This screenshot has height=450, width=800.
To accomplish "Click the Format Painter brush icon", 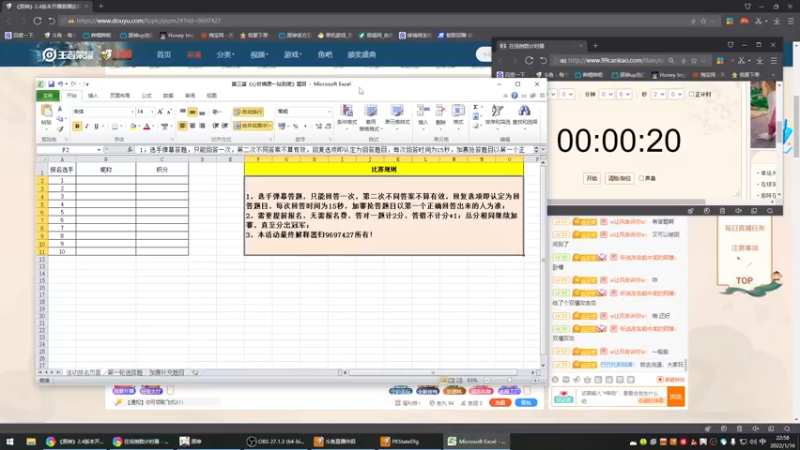I will pyautogui.click(x=60, y=129).
